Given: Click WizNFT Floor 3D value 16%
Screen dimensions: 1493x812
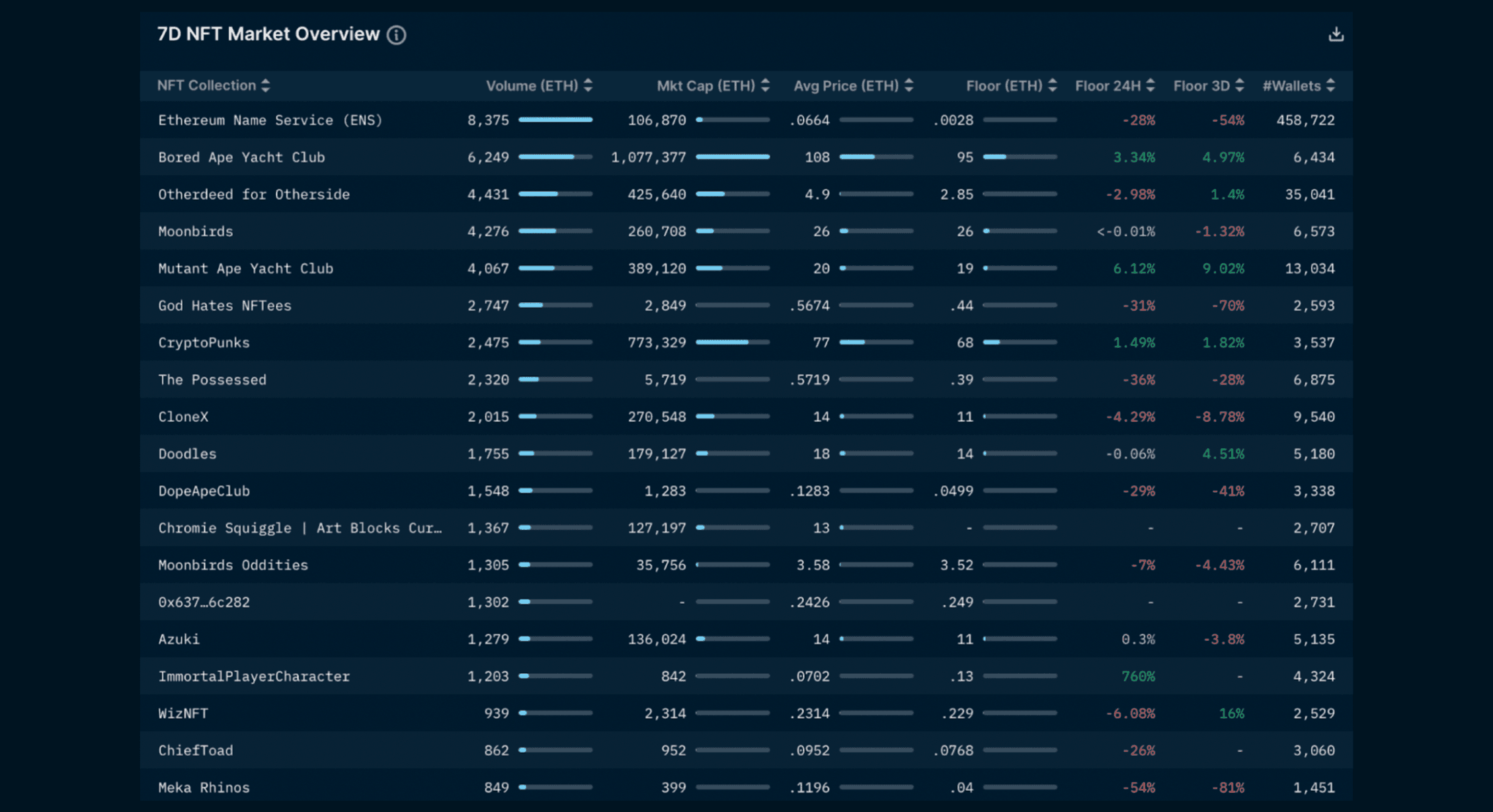Looking at the screenshot, I should tap(1231, 713).
